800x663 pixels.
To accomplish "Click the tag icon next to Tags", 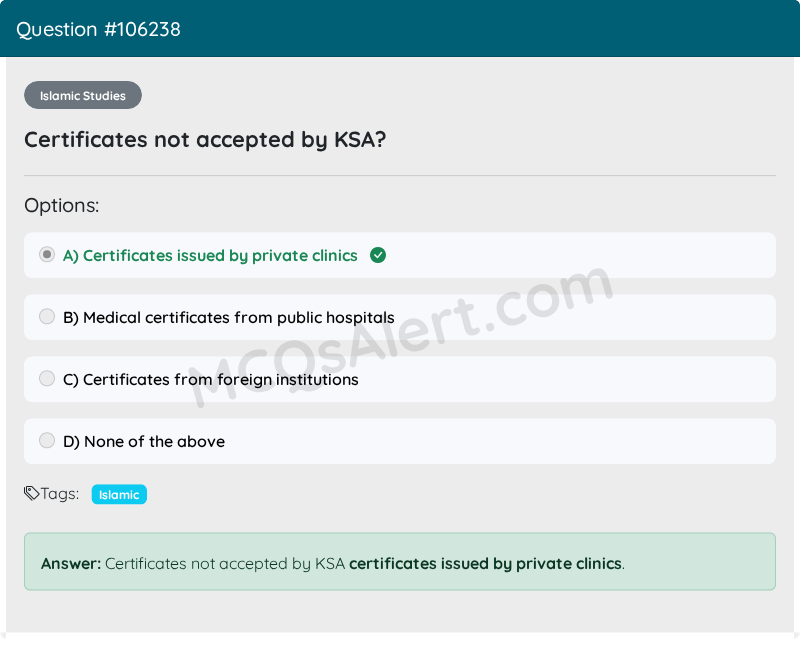I will (32, 493).
